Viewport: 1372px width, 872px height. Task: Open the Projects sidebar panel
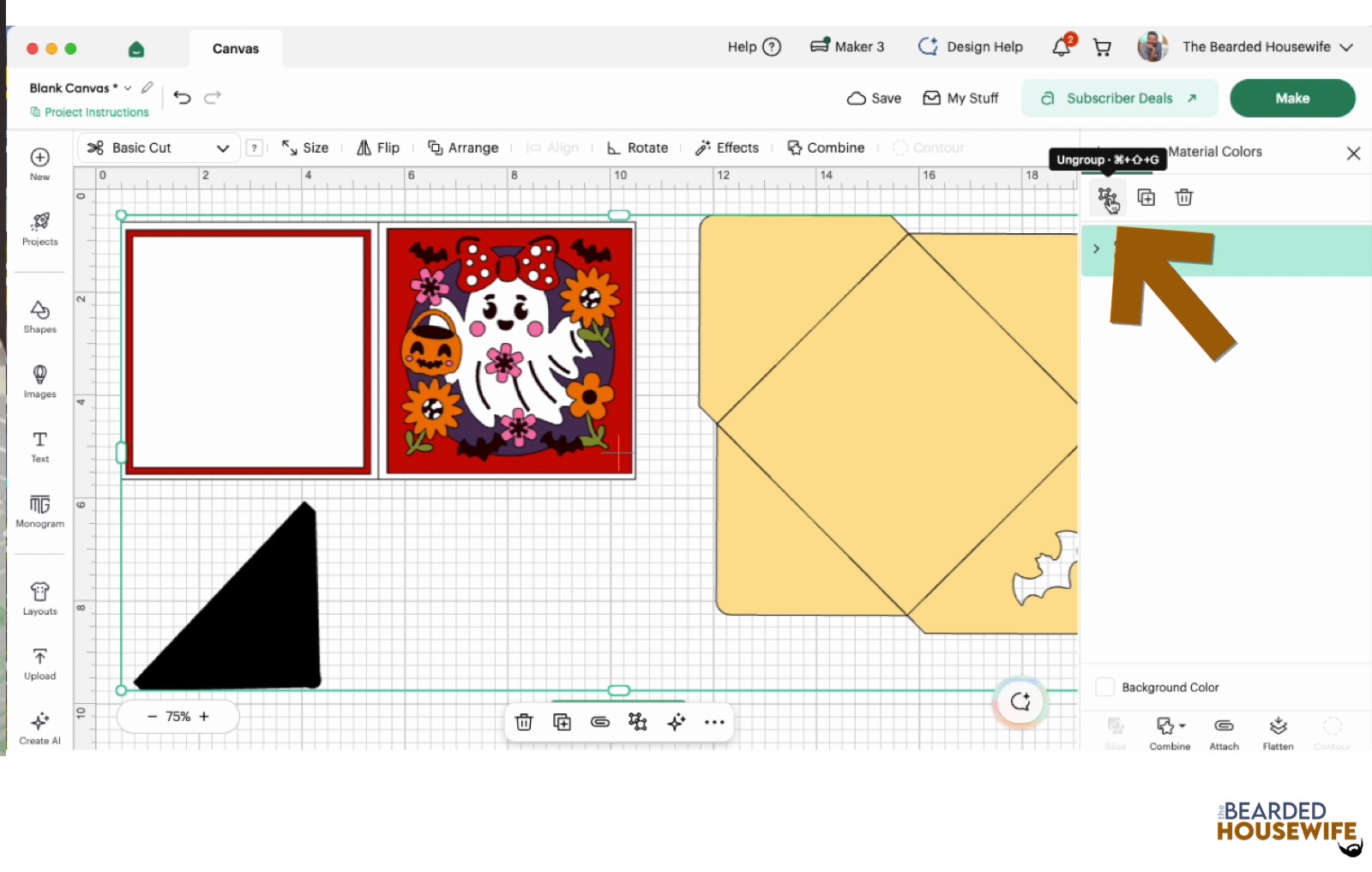[40, 229]
